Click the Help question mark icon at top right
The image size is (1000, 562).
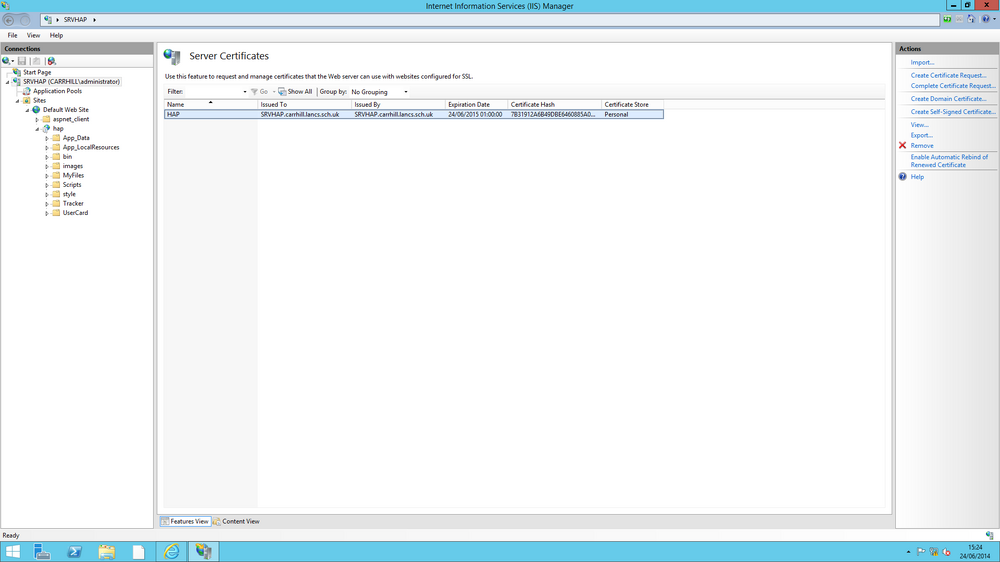coord(985,20)
